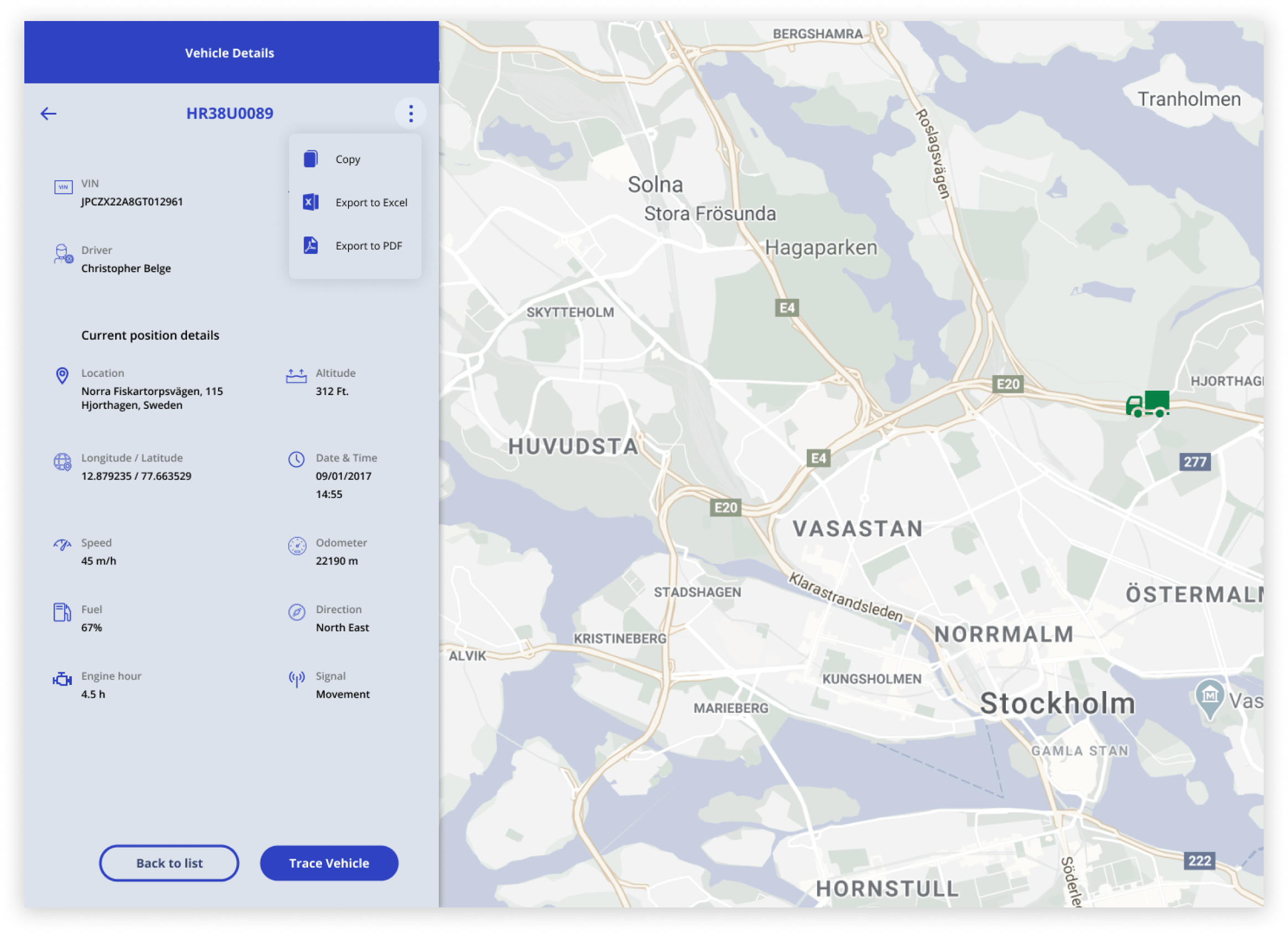Click the speedometer speed icon
Screen dimensions: 1288x934
point(63,546)
